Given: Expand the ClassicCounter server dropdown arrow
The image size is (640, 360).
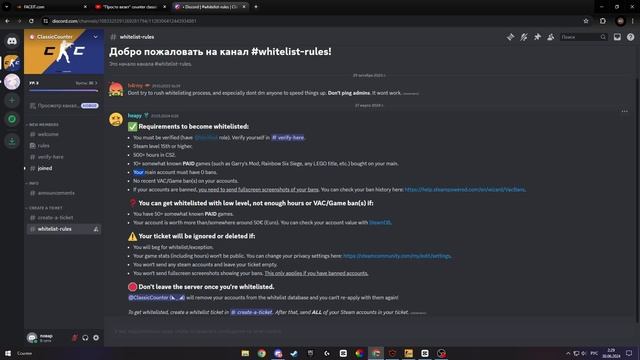Looking at the screenshot, I should pyautogui.click(x=96, y=37).
